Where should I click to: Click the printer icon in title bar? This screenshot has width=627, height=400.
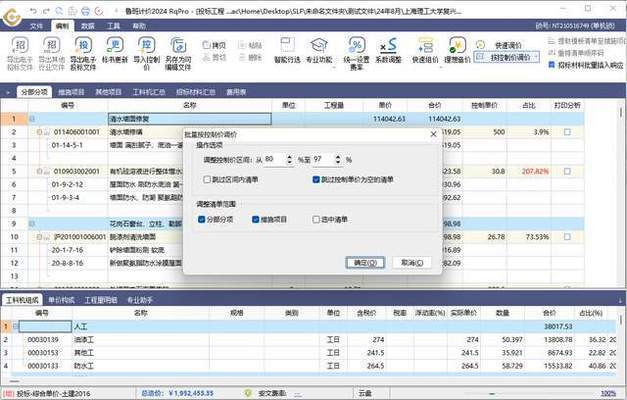coord(85,11)
